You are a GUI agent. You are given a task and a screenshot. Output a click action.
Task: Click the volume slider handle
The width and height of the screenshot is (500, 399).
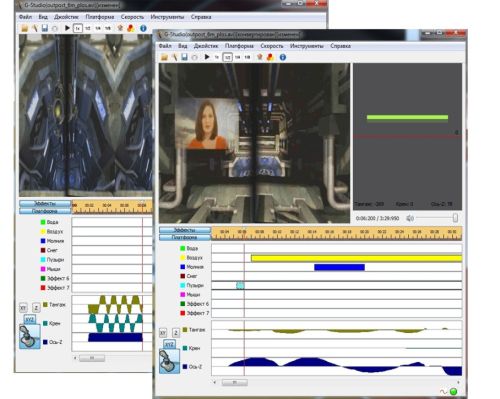[455, 218]
